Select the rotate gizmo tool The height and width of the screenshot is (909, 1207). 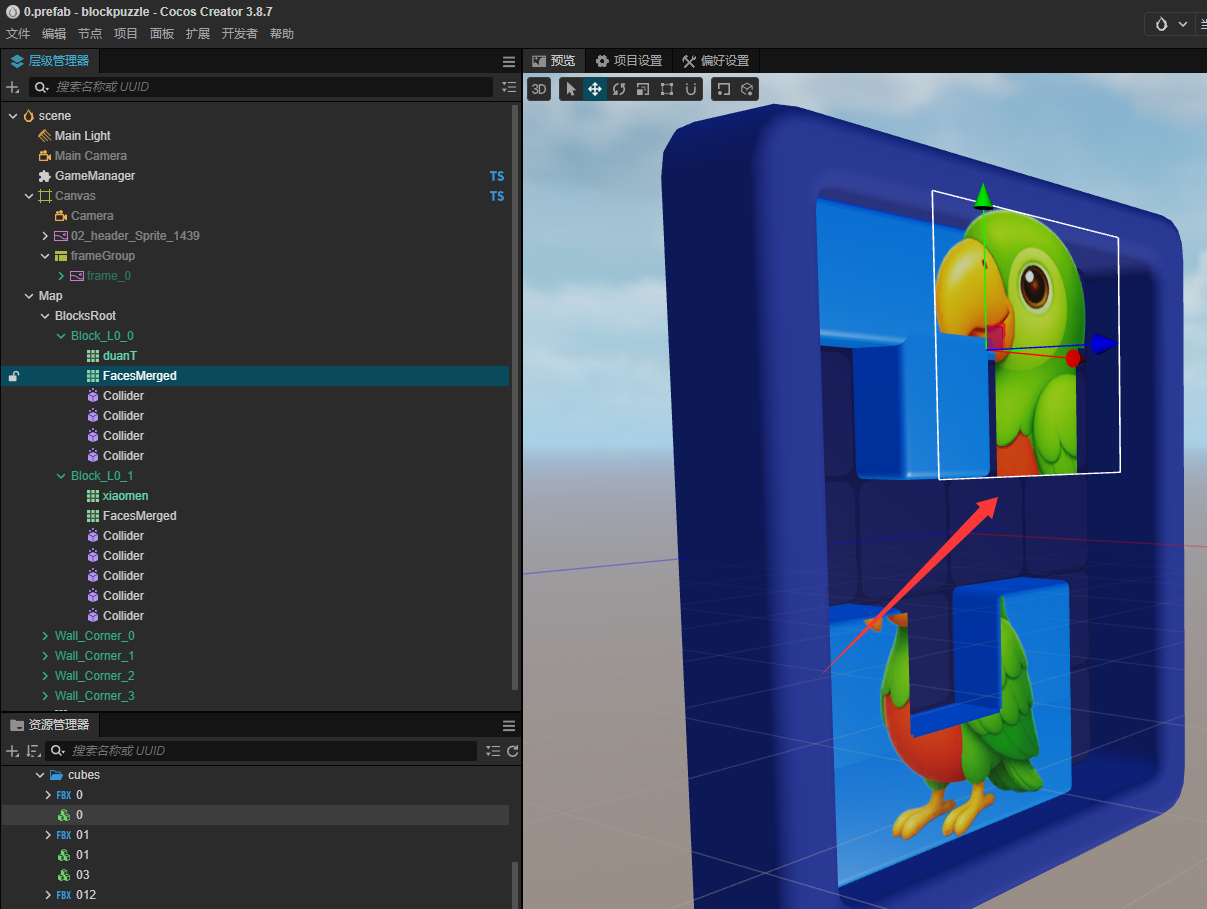(x=619, y=89)
